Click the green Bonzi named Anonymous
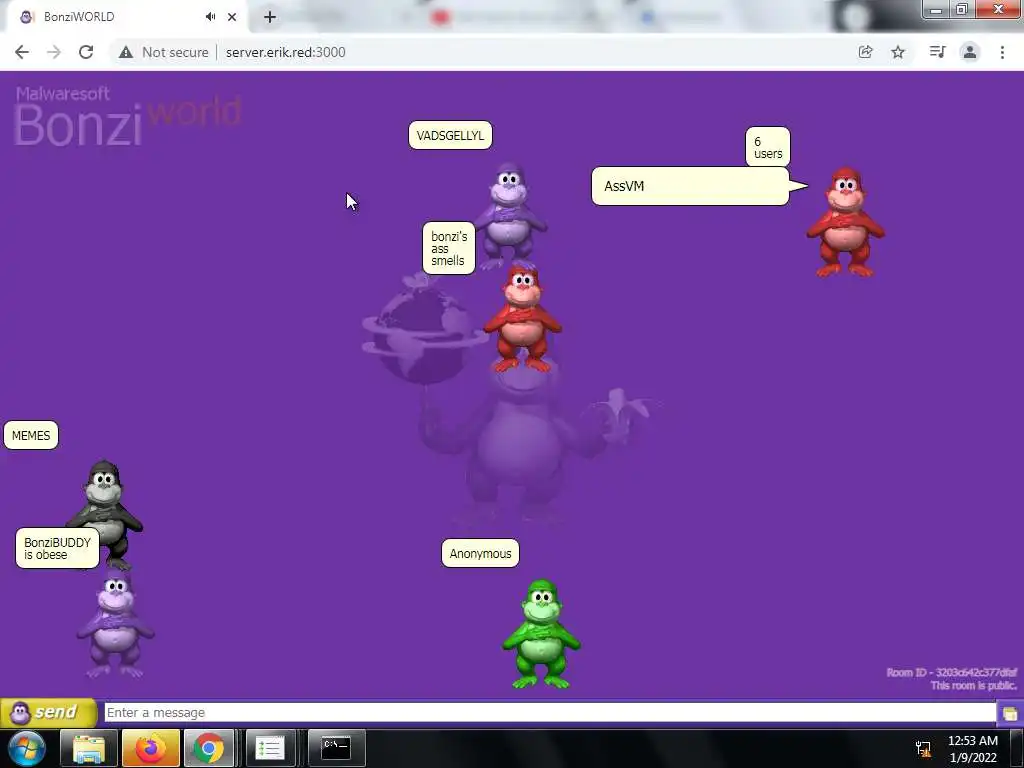Viewport: 1024px width, 768px height. (541, 633)
